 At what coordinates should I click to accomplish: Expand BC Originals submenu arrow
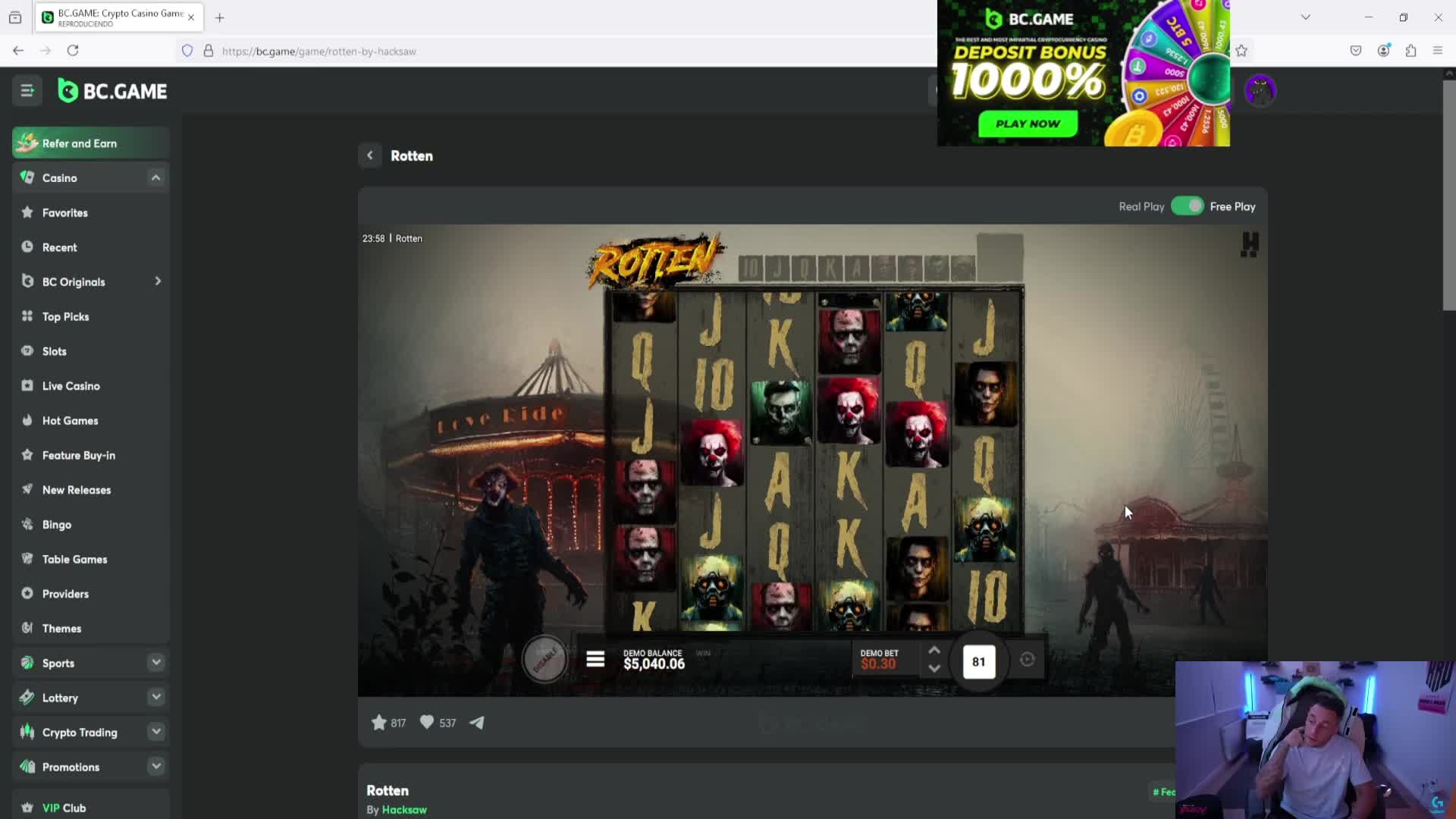[158, 281]
